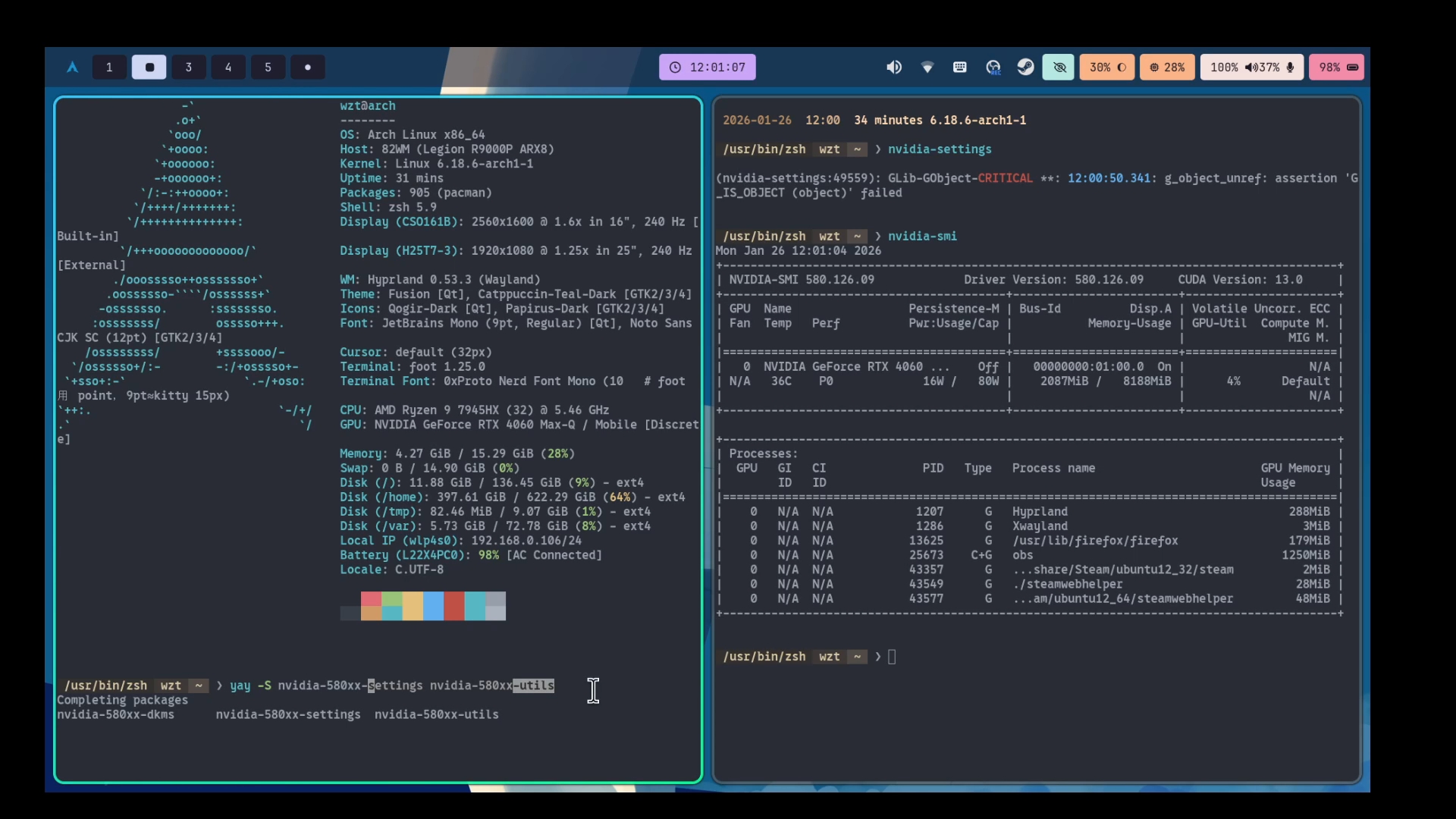Click the microphone icon in audio module

pyautogui.click(x=1290, y=67)
